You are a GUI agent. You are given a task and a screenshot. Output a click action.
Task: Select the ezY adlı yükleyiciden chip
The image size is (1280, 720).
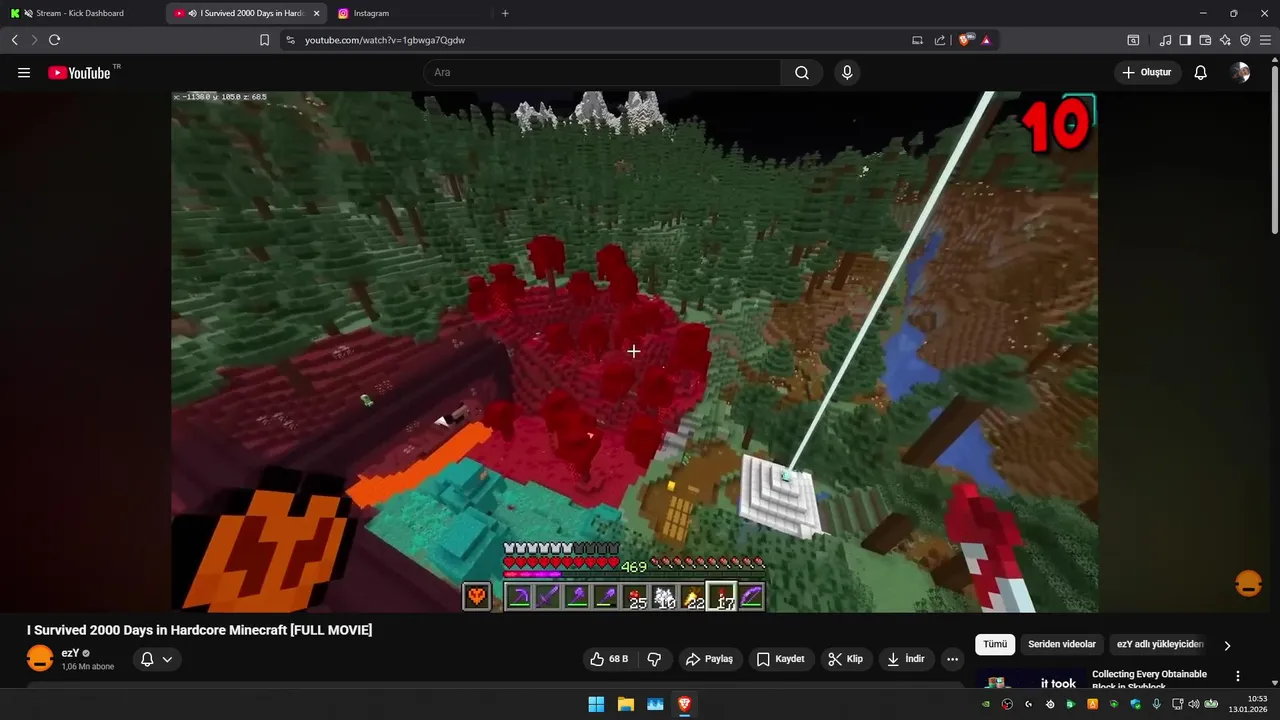1160,645
